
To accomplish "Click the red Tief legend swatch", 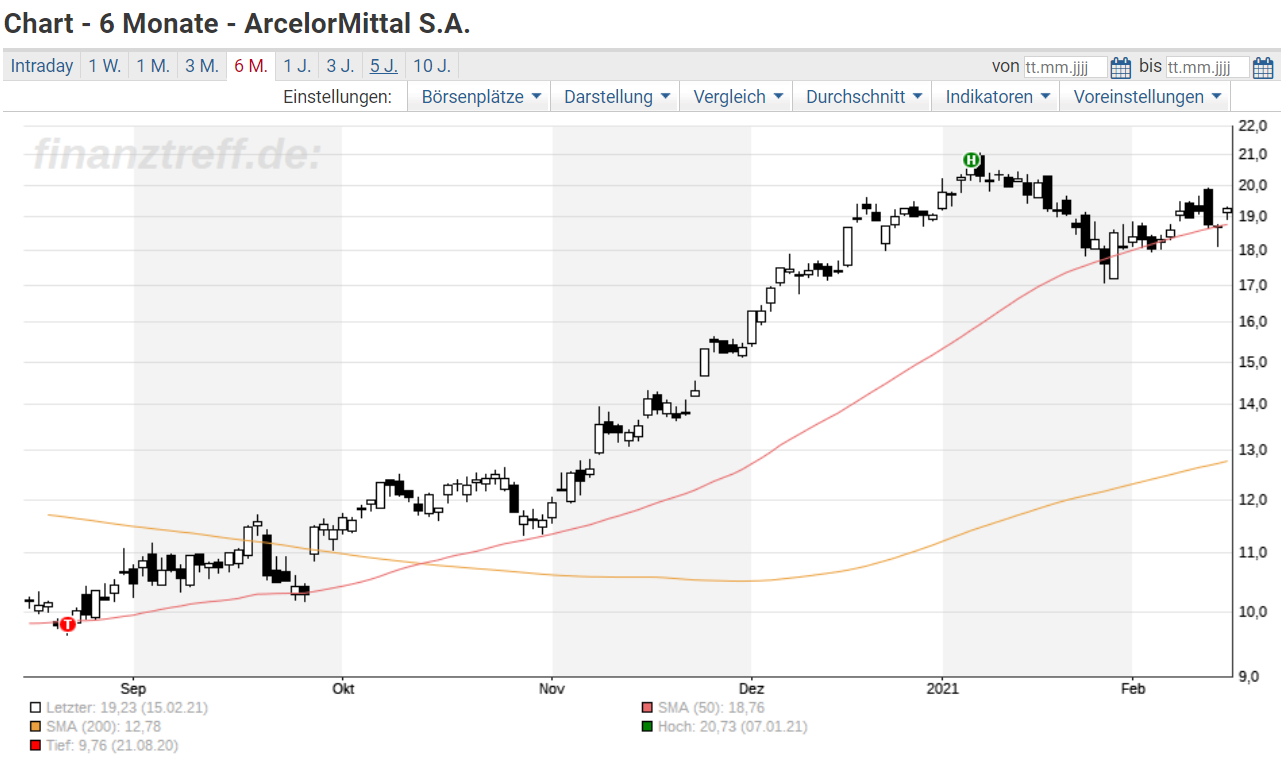I will tap(36, 745).
